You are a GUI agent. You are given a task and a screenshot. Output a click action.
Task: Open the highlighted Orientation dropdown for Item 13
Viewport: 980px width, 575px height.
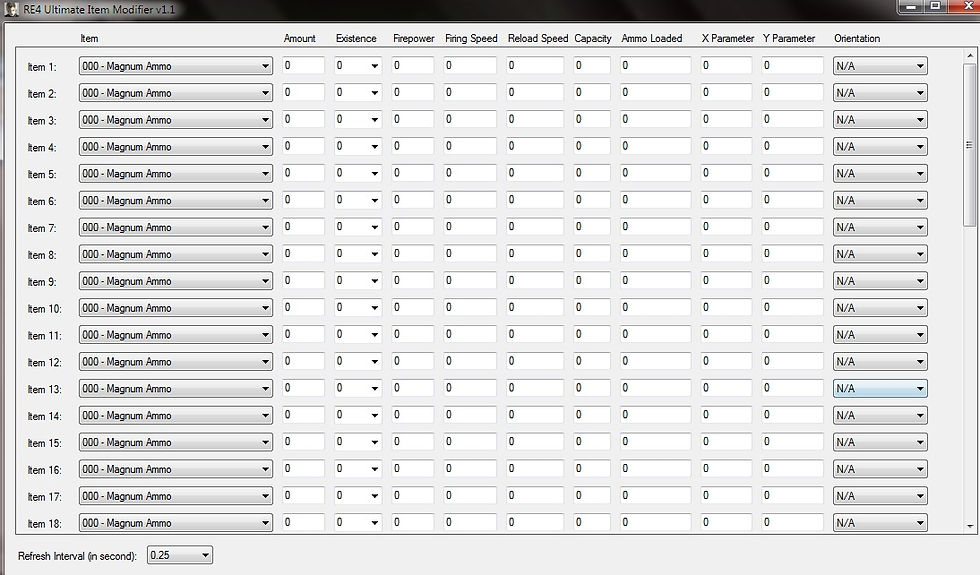(880, 388)
